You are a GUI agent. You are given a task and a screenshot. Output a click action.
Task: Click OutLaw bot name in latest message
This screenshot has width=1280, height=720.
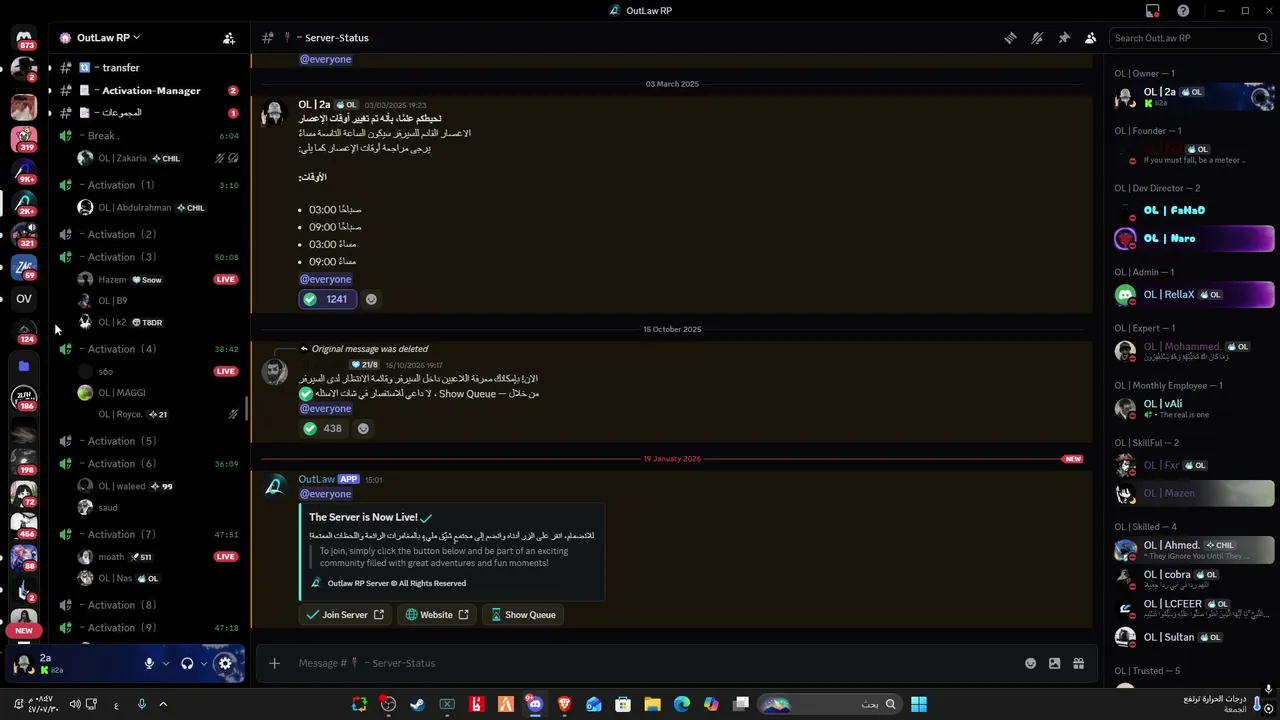[x=316, y=479]
